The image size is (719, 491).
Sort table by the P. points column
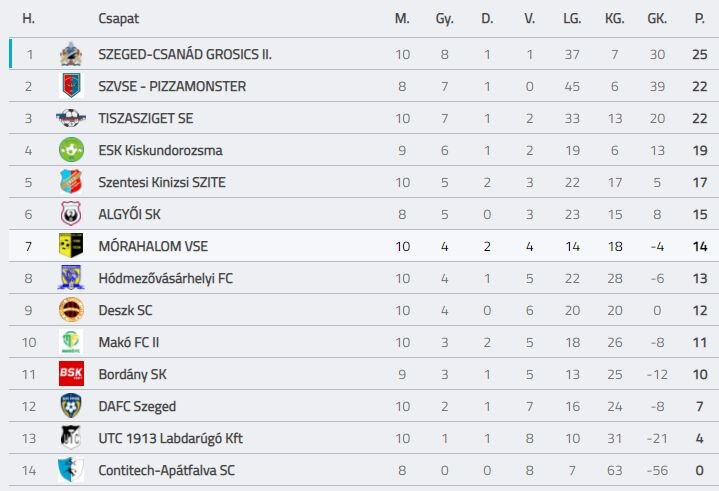point(699,18)
